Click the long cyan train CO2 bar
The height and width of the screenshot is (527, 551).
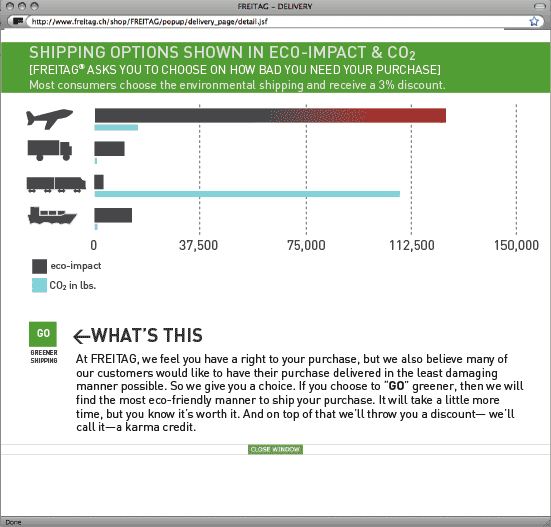(247, 194)
